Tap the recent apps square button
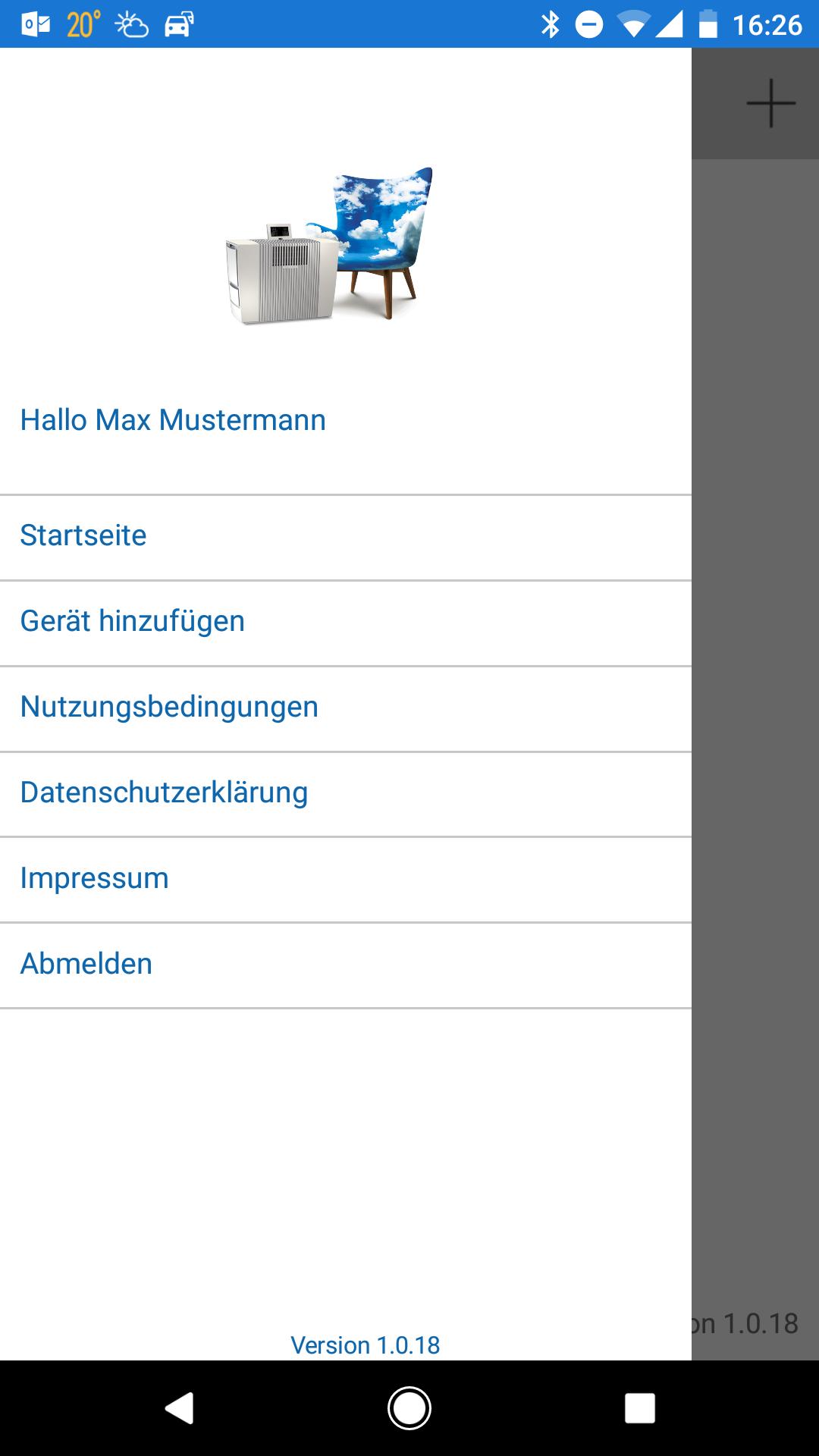The height and width of the screenshot is (1456, 819). [639, 1408]
